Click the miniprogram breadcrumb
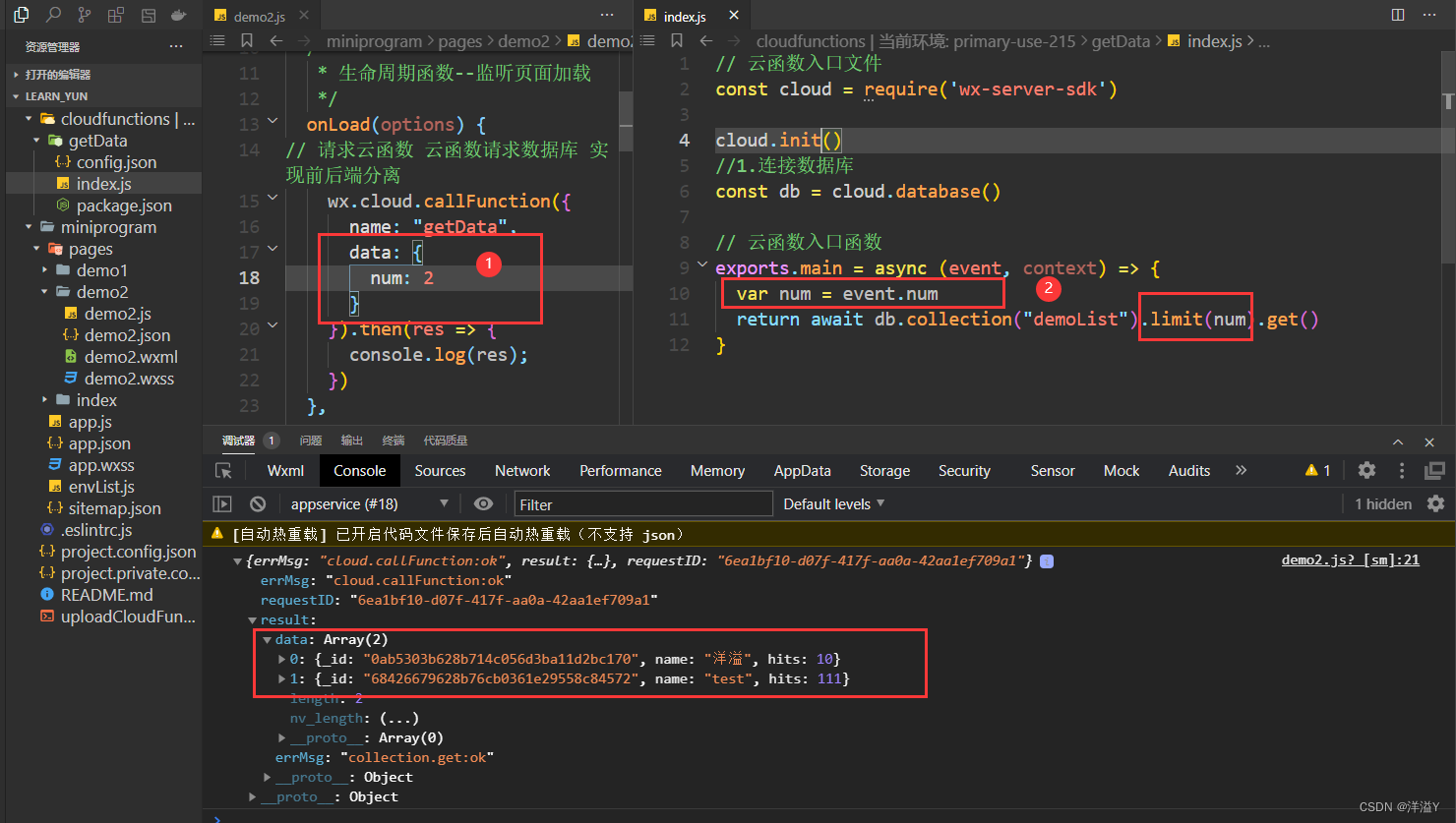Image resolution: width=1456 pixels, height=823 pixels. click(374, 41)
